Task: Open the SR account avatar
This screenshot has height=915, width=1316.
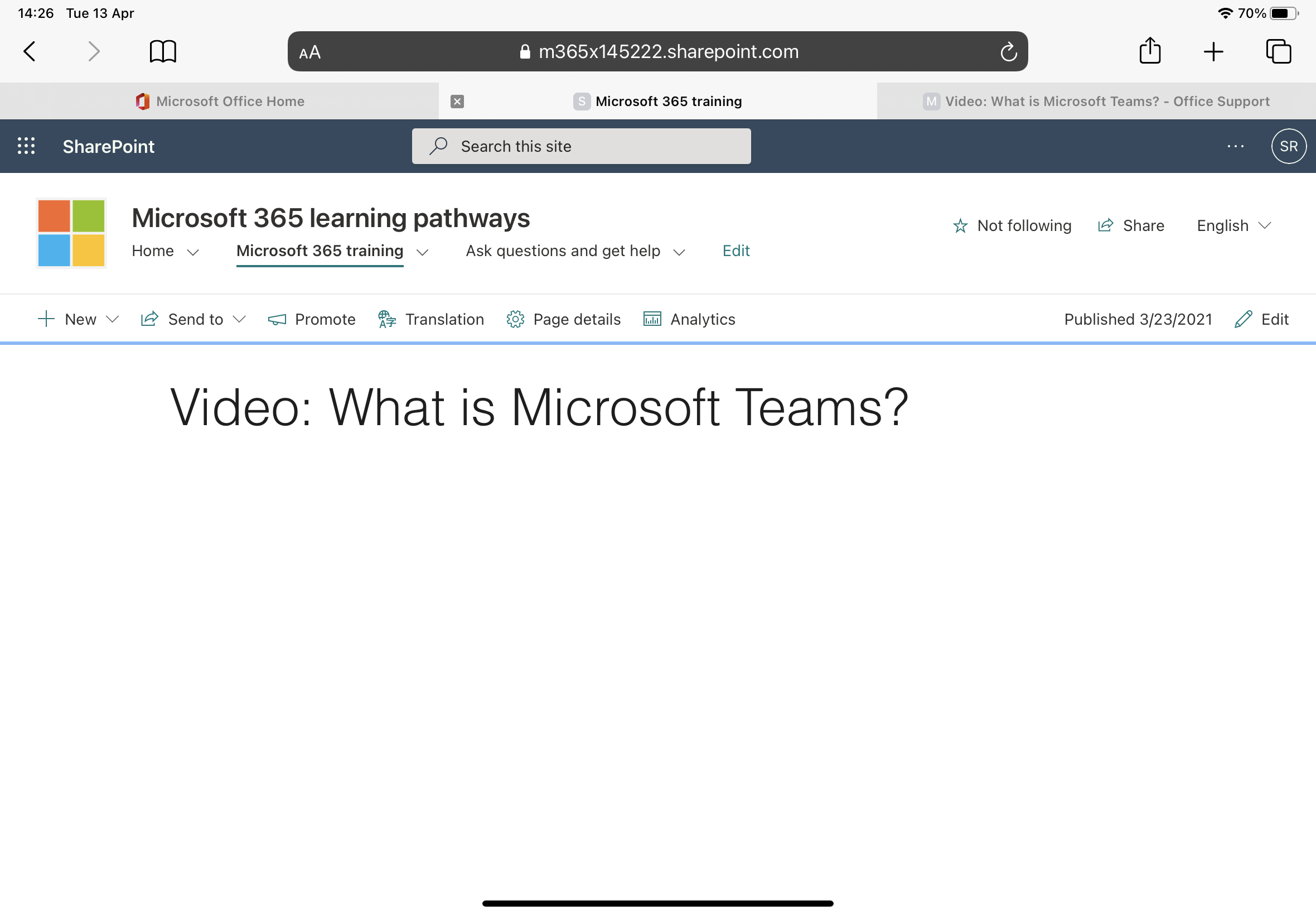Action: (1288, 146)
